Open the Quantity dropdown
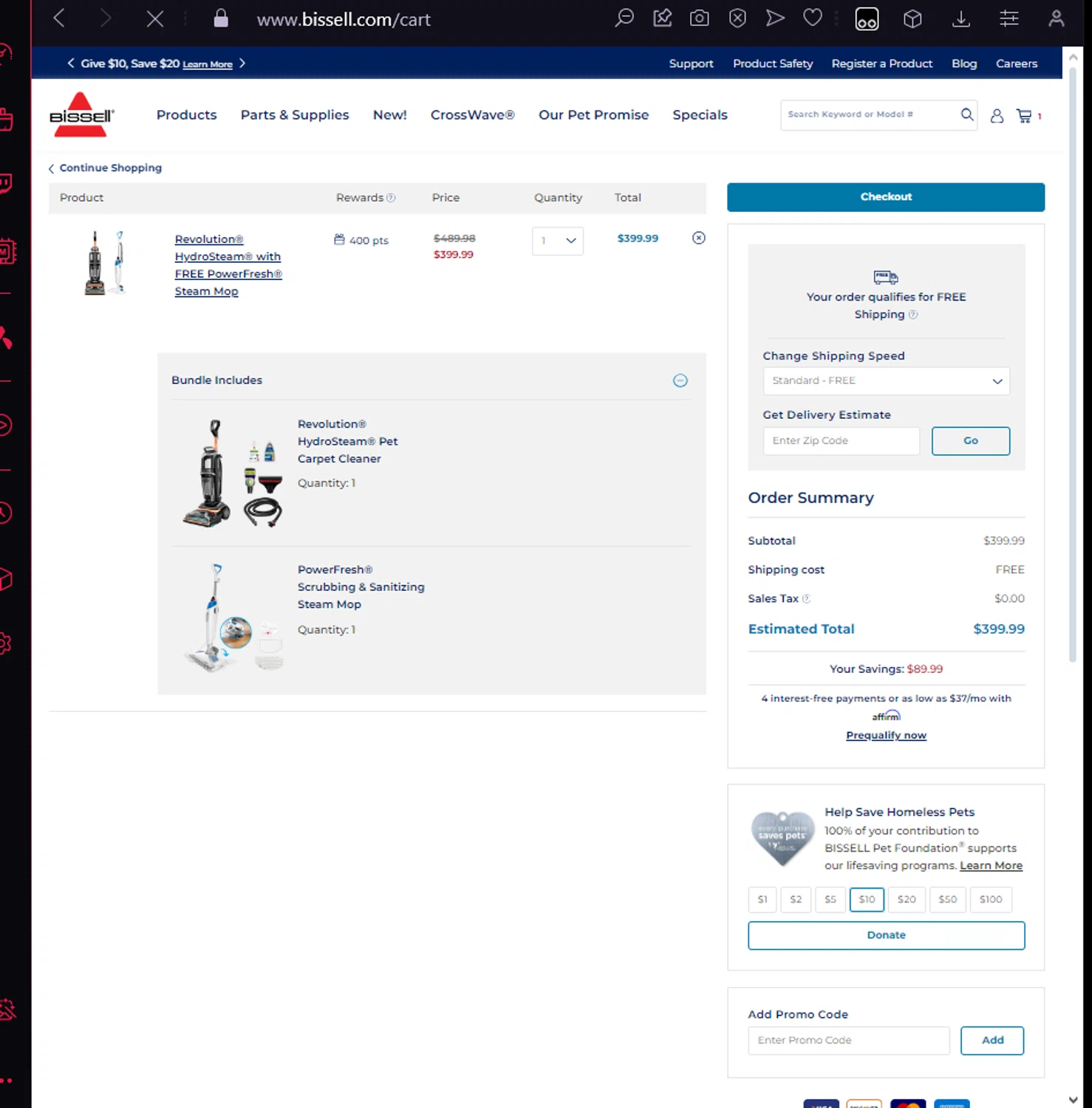The width and height of the screenshot is (1092, 1108). pyautogui.click(x=558, y=241)
